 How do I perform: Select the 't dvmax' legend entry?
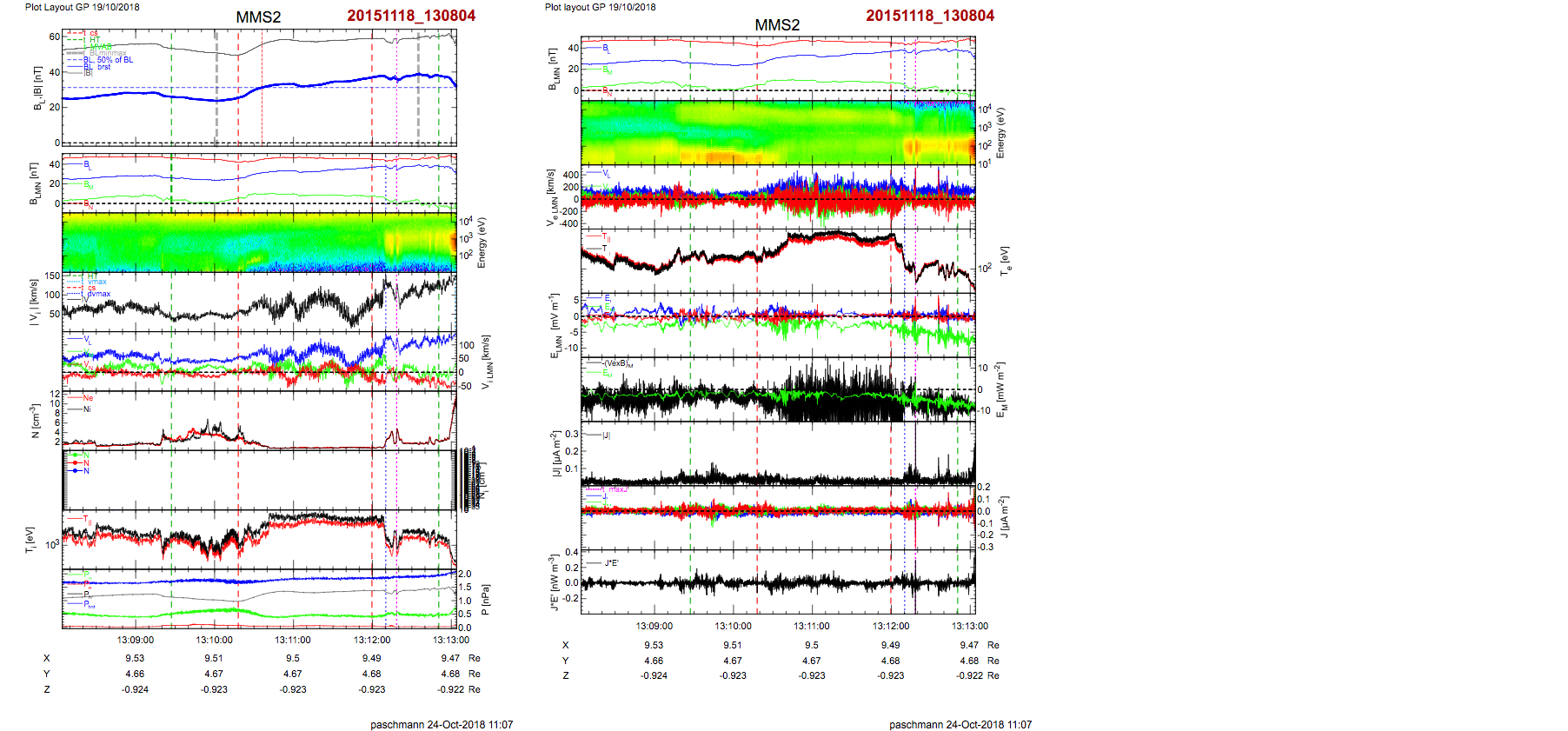[x=96, y=294]
